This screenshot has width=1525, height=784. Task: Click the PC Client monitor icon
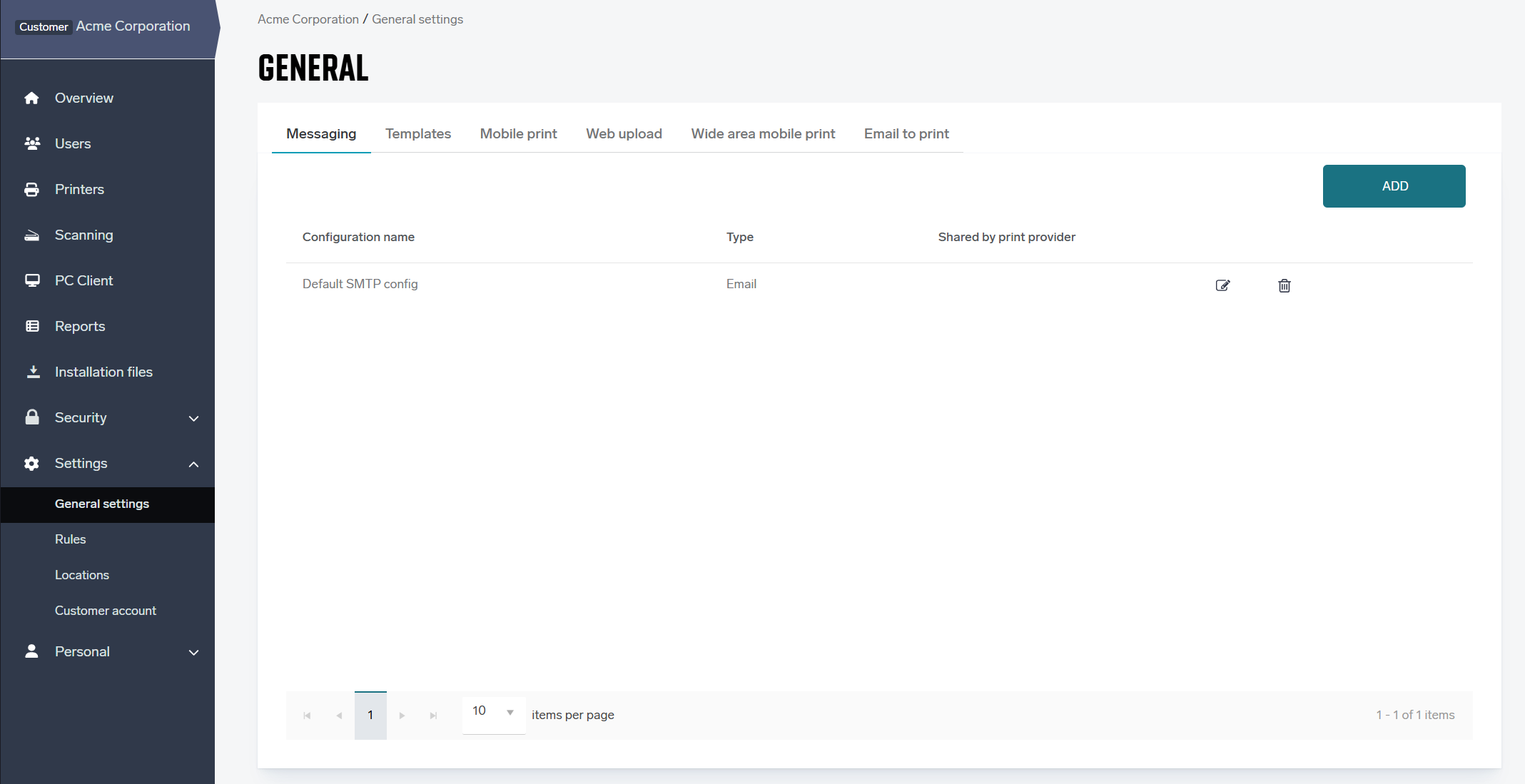pyautogui.click(x=31, y=281)
